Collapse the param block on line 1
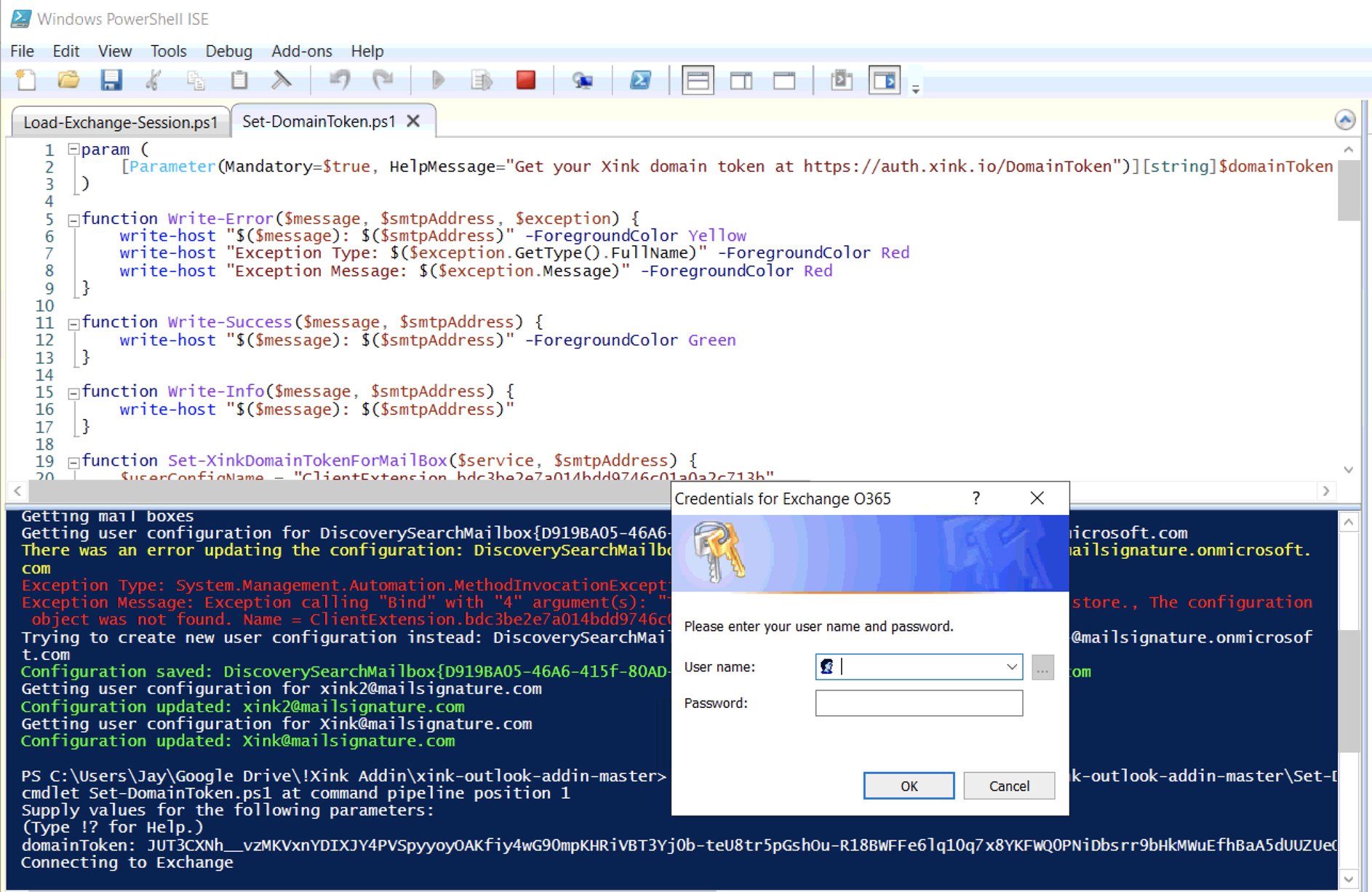1372x892 pixels. pyautogui.click(x=73, y=149)
